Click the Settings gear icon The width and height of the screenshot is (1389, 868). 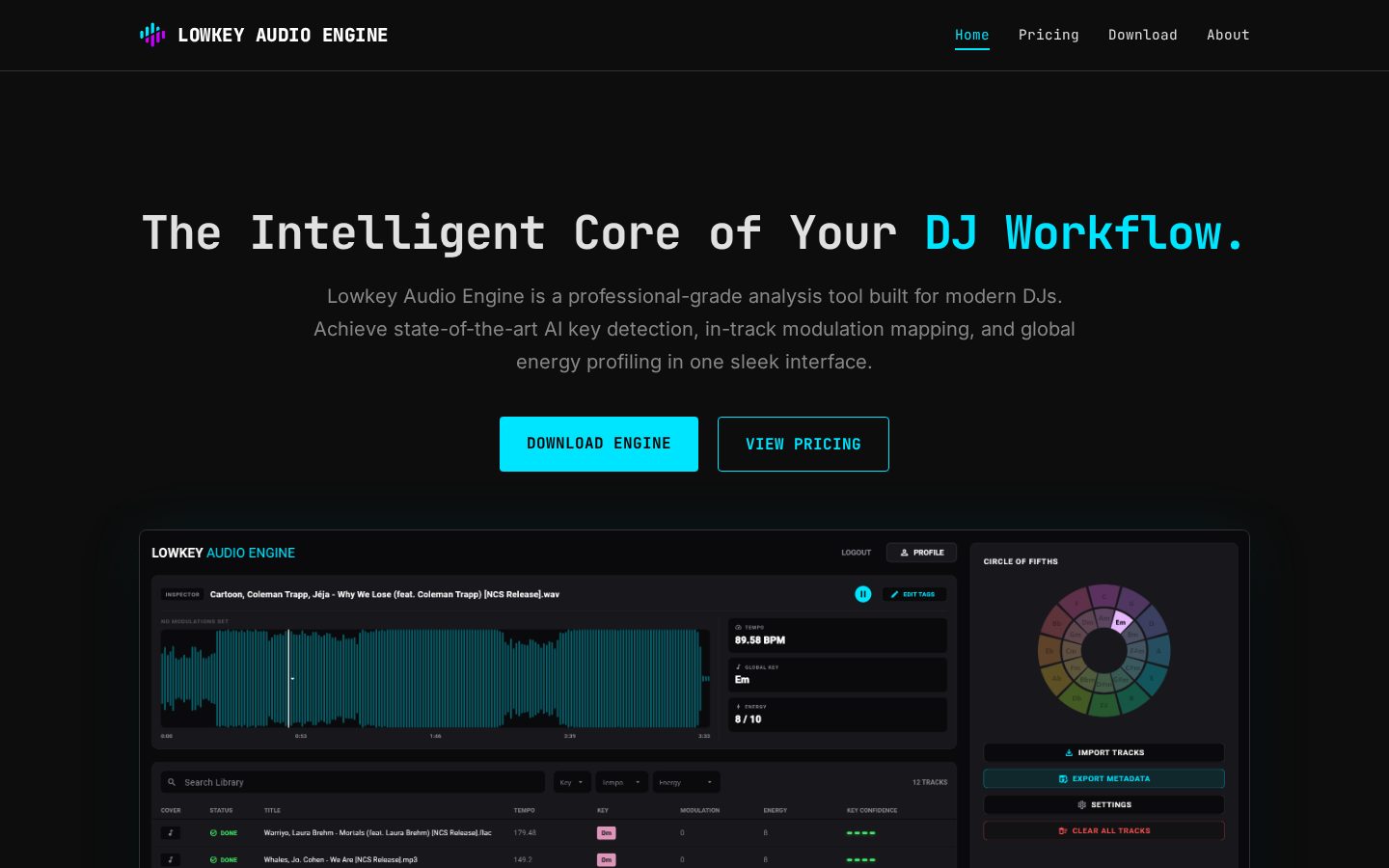tap(1081, 804)
